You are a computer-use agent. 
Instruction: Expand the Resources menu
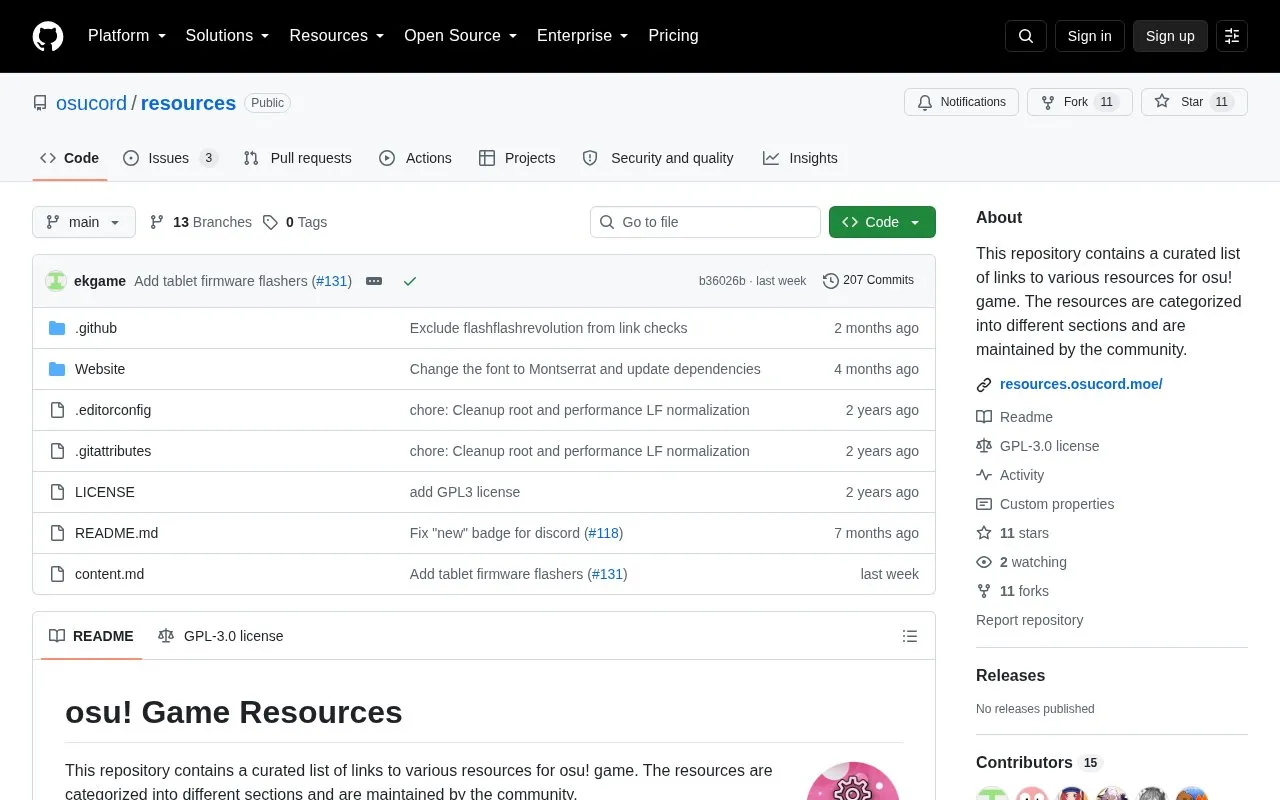337,36
